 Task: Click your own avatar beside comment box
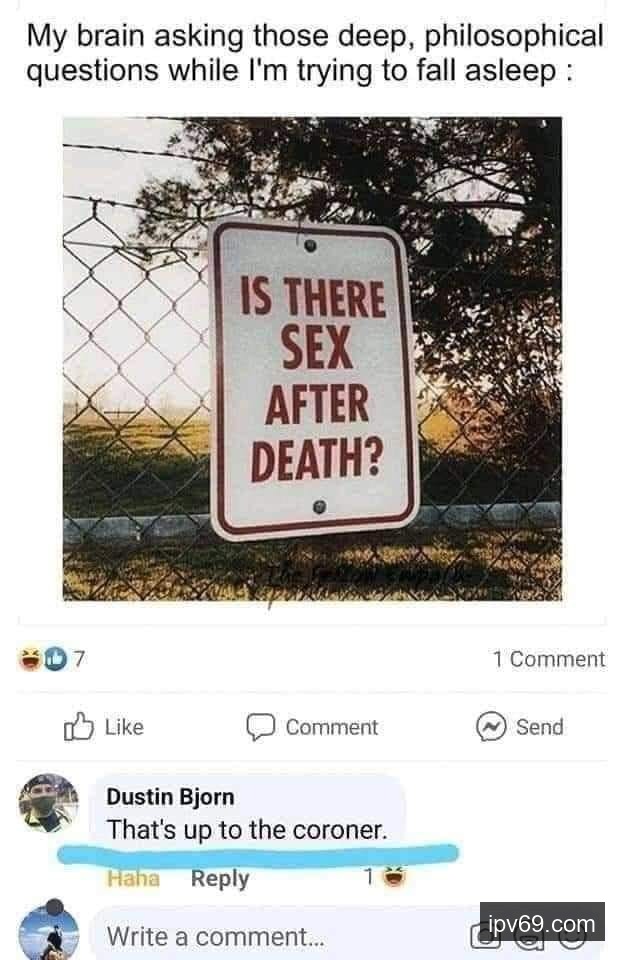pos(48,929)
